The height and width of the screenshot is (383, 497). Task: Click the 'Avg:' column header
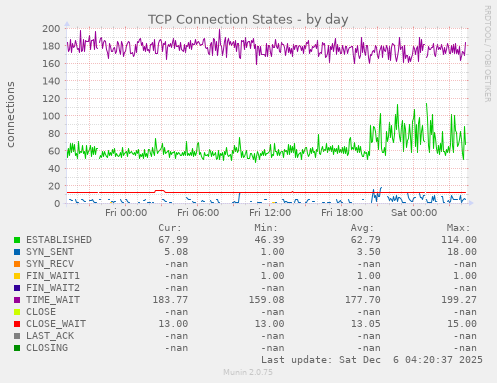click(362, 228)
